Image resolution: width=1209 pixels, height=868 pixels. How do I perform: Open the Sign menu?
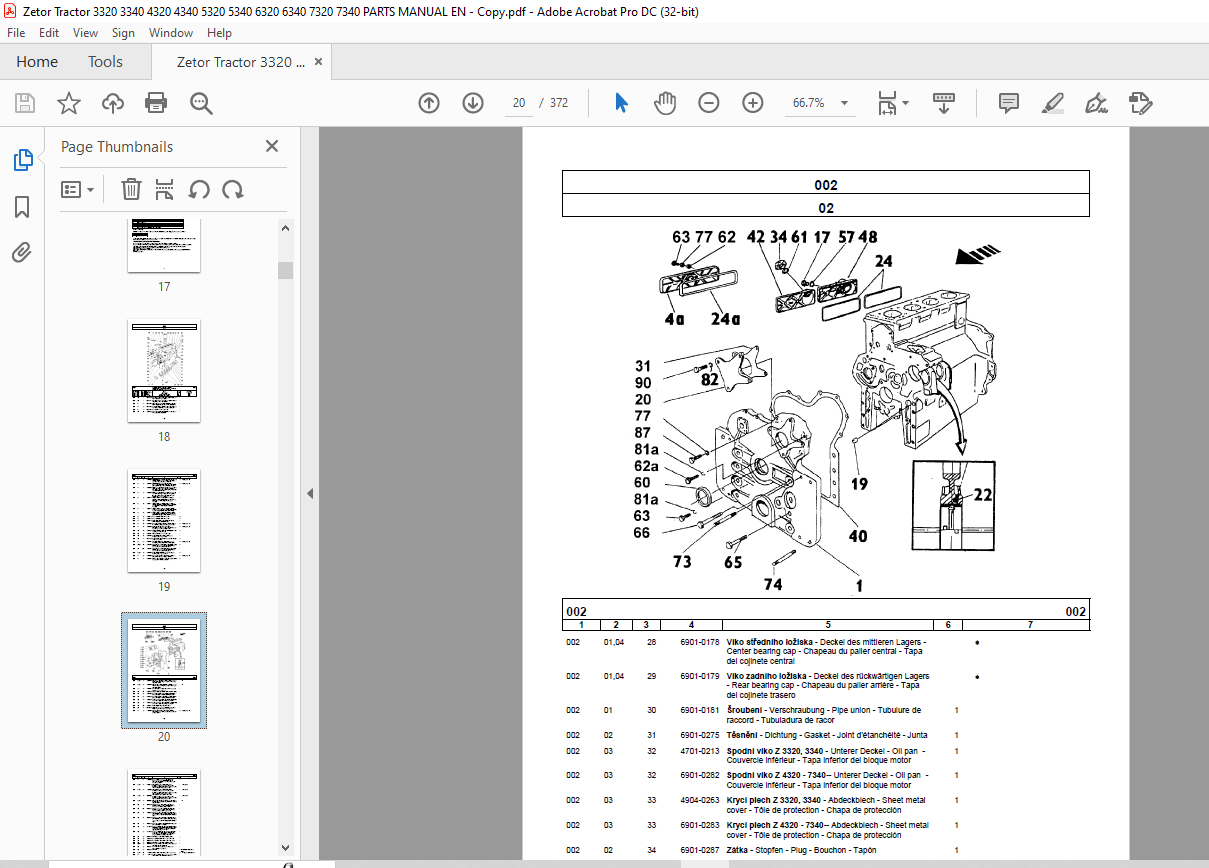[123, 33]
